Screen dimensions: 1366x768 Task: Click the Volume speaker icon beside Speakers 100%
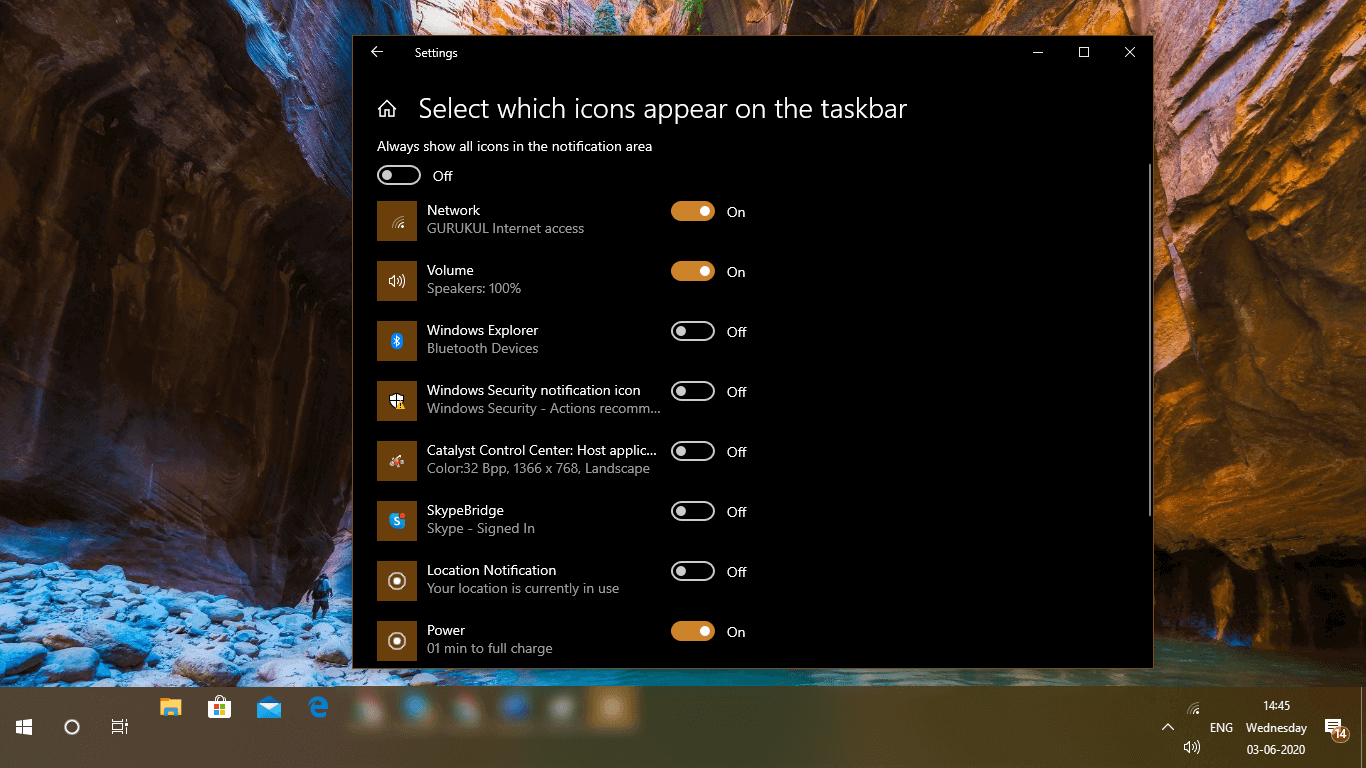coord(396,281)
